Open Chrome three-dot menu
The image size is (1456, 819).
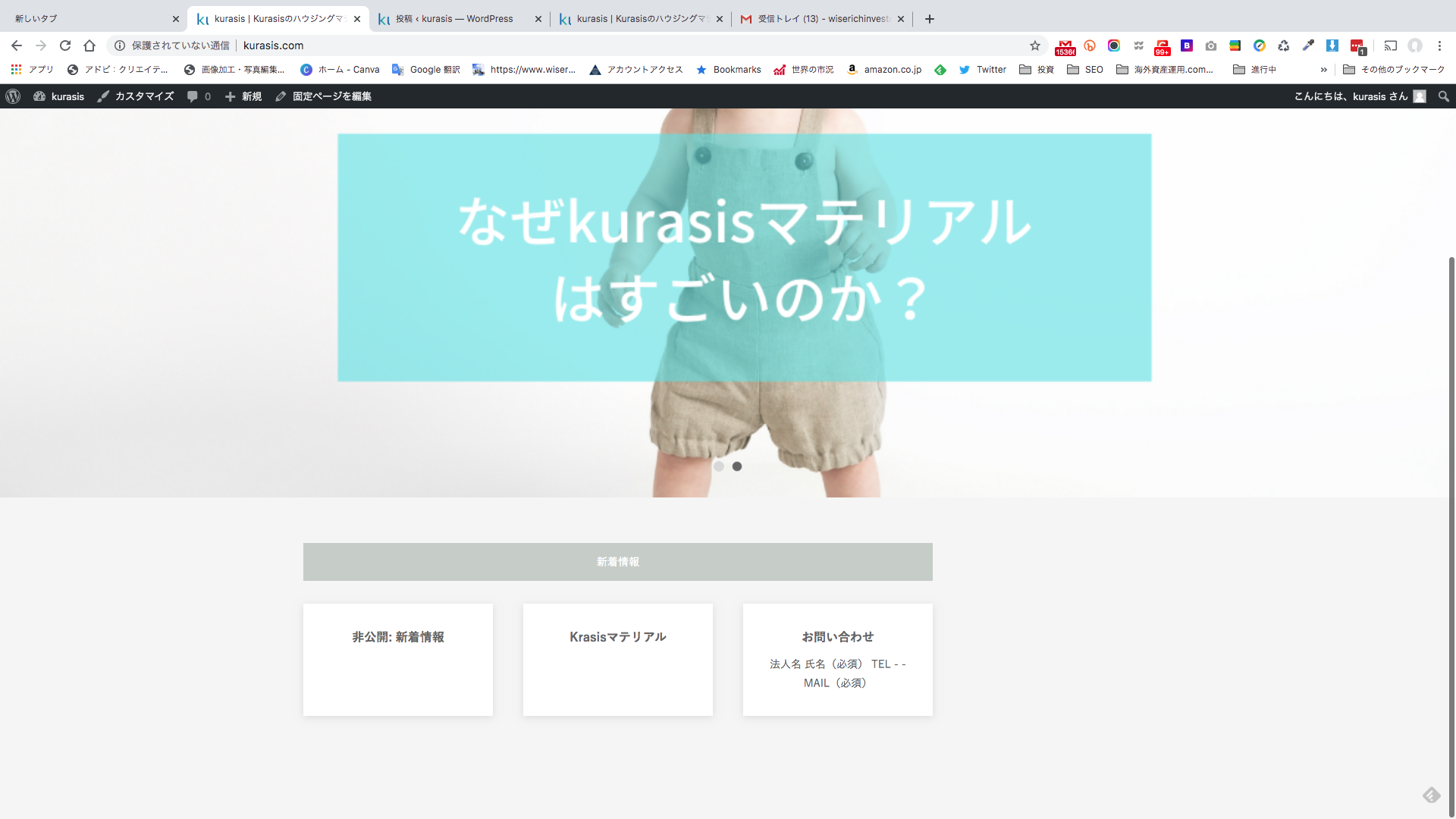click(1439, 45)
